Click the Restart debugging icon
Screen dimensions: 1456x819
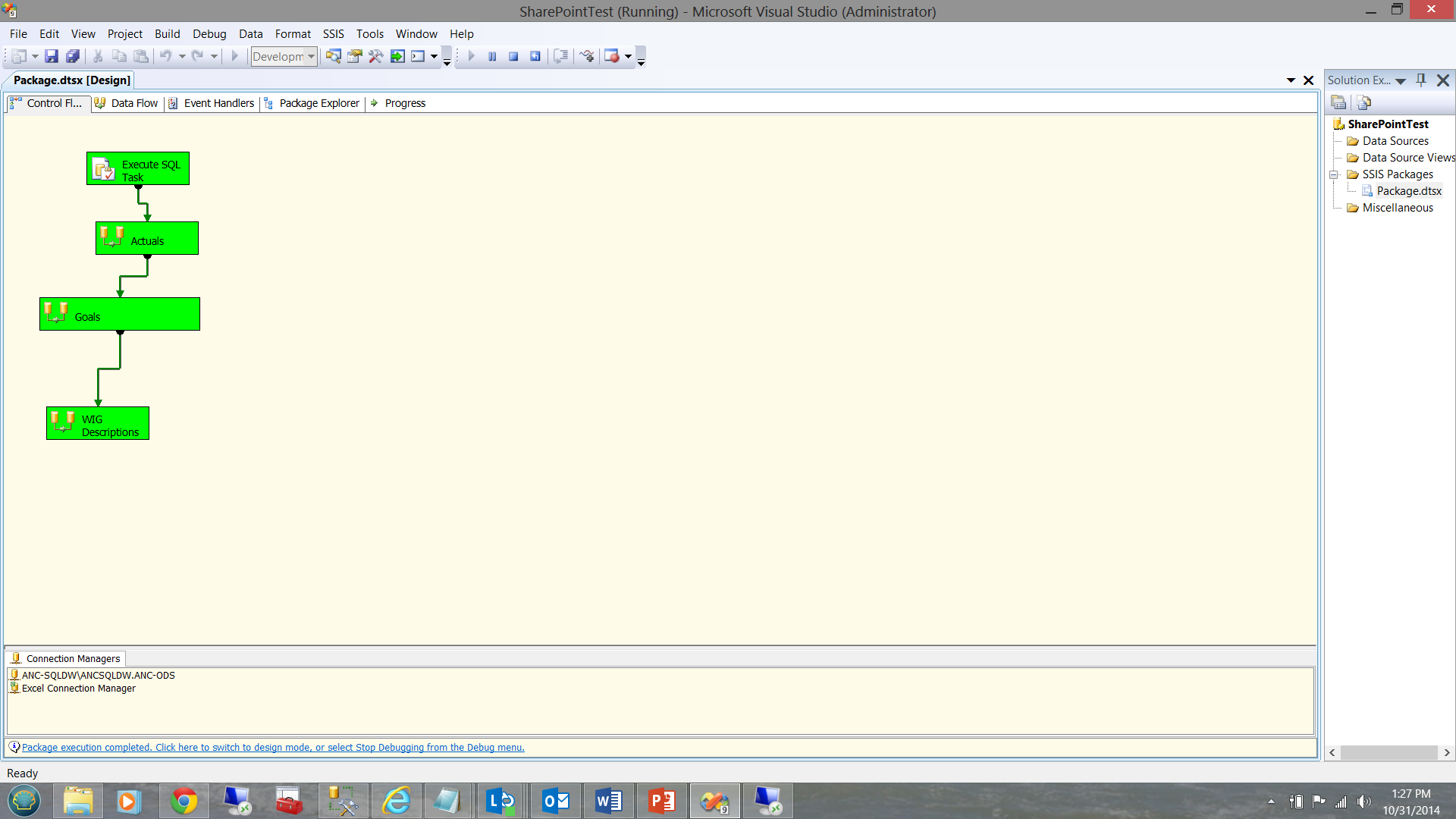coord(535,56)
